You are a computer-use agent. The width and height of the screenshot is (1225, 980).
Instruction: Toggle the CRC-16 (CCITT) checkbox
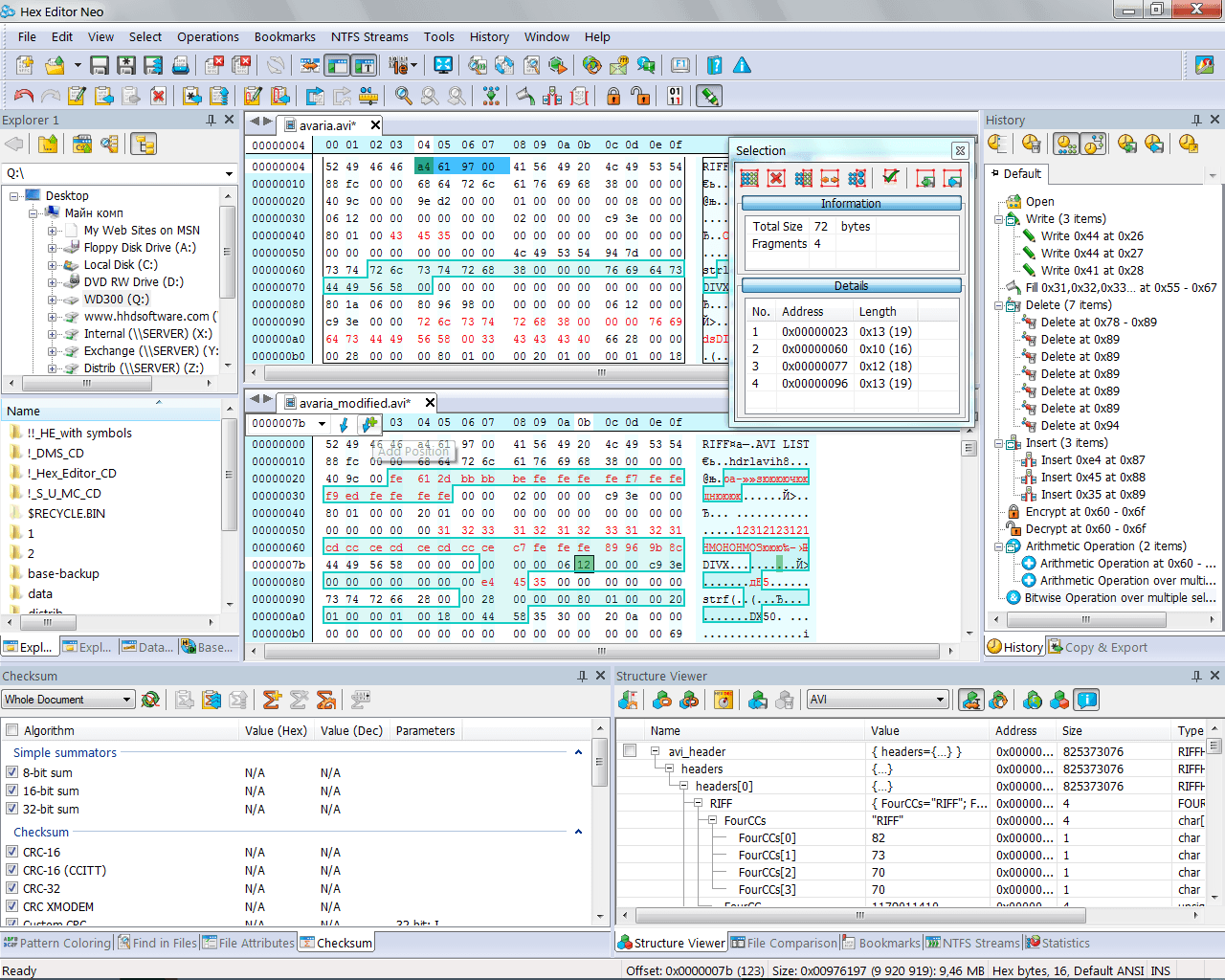pos(12,870)
